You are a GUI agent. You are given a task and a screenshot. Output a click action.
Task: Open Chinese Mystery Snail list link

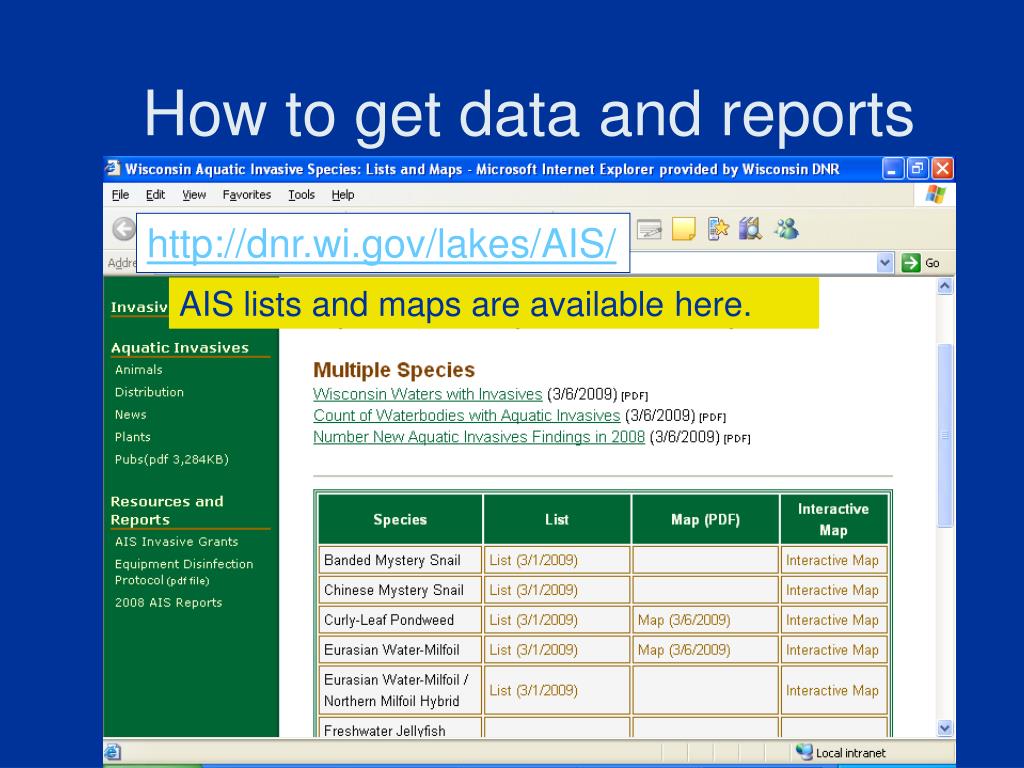pos(533,590)
